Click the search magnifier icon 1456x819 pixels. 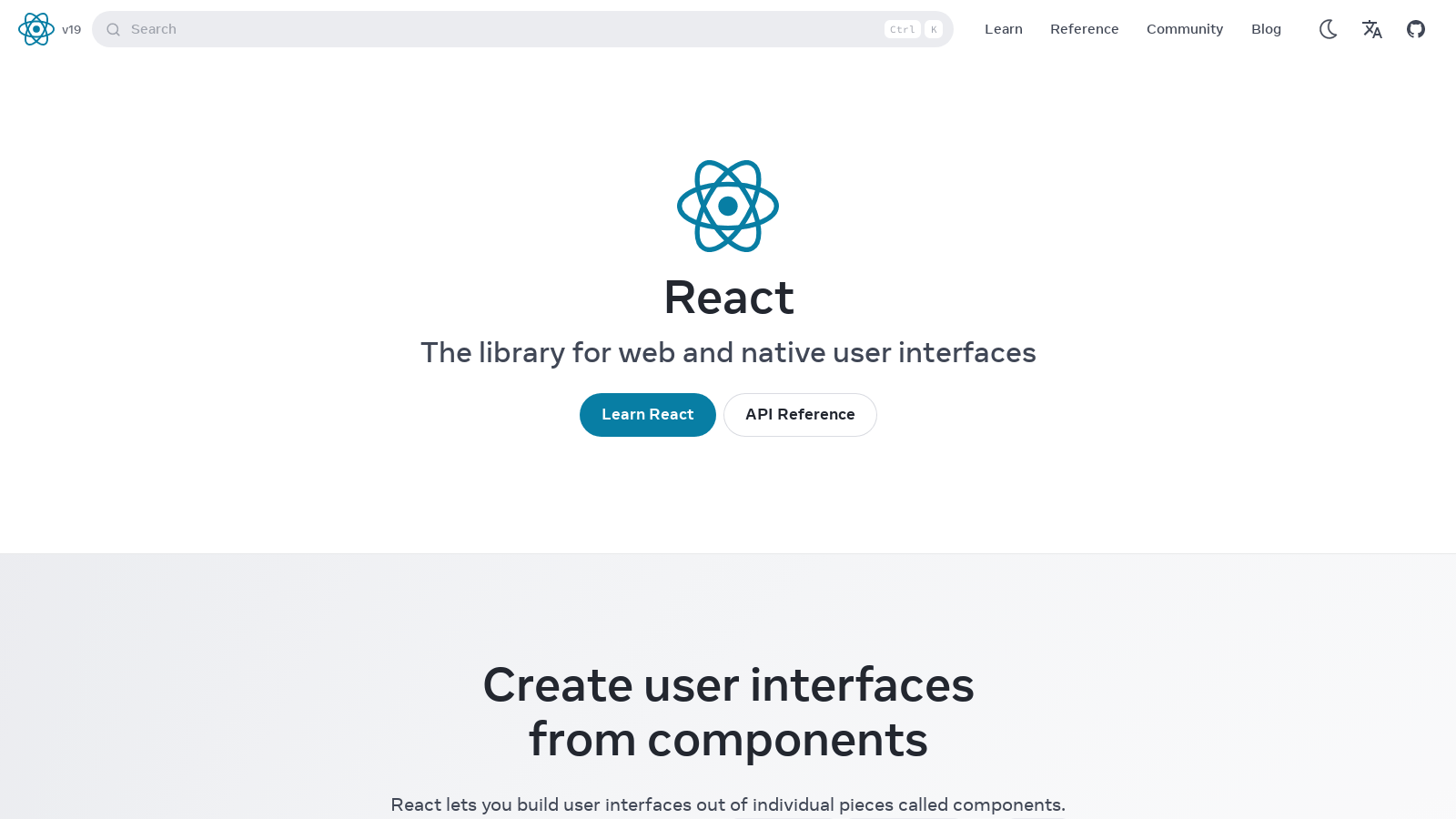114,29
